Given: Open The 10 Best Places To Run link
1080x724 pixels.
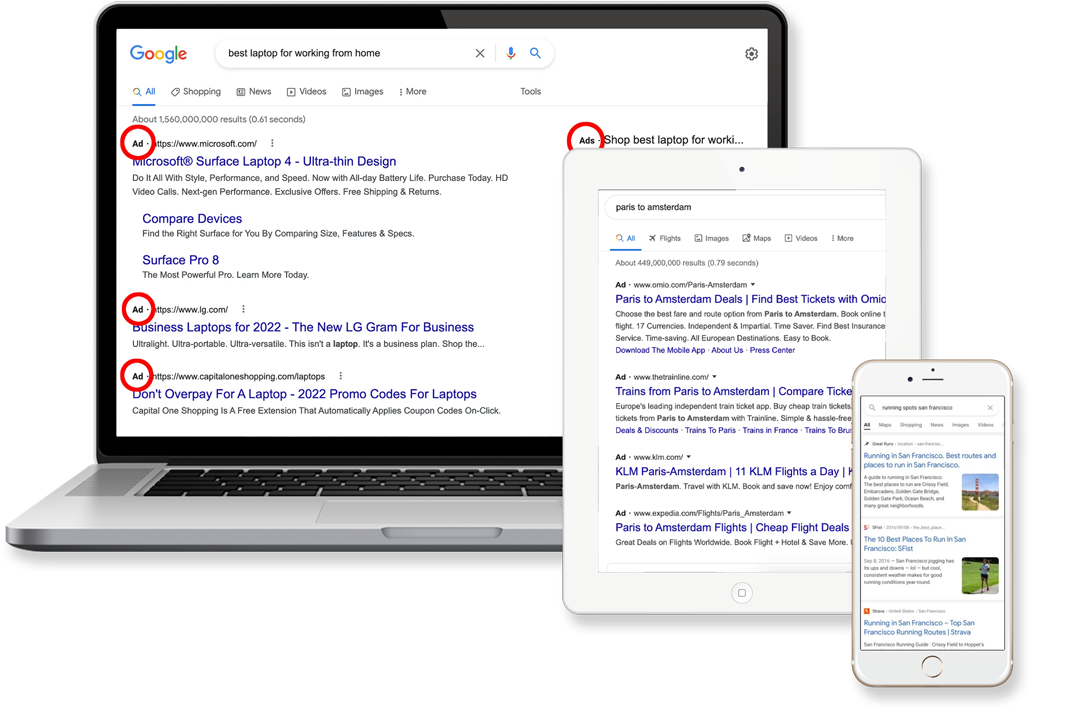Looking at the screenshot, I should [915, 544].
